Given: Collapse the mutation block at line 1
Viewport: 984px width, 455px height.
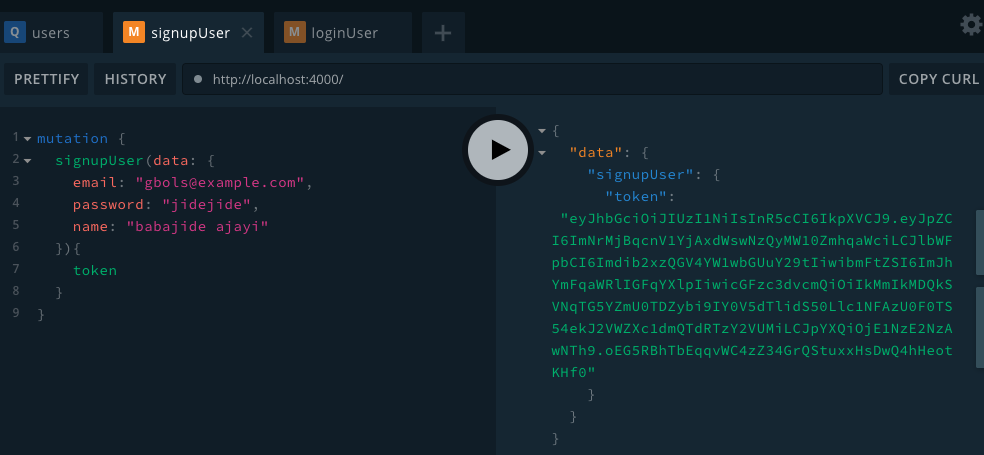Looking at the screenshot, I should (27, 138).
